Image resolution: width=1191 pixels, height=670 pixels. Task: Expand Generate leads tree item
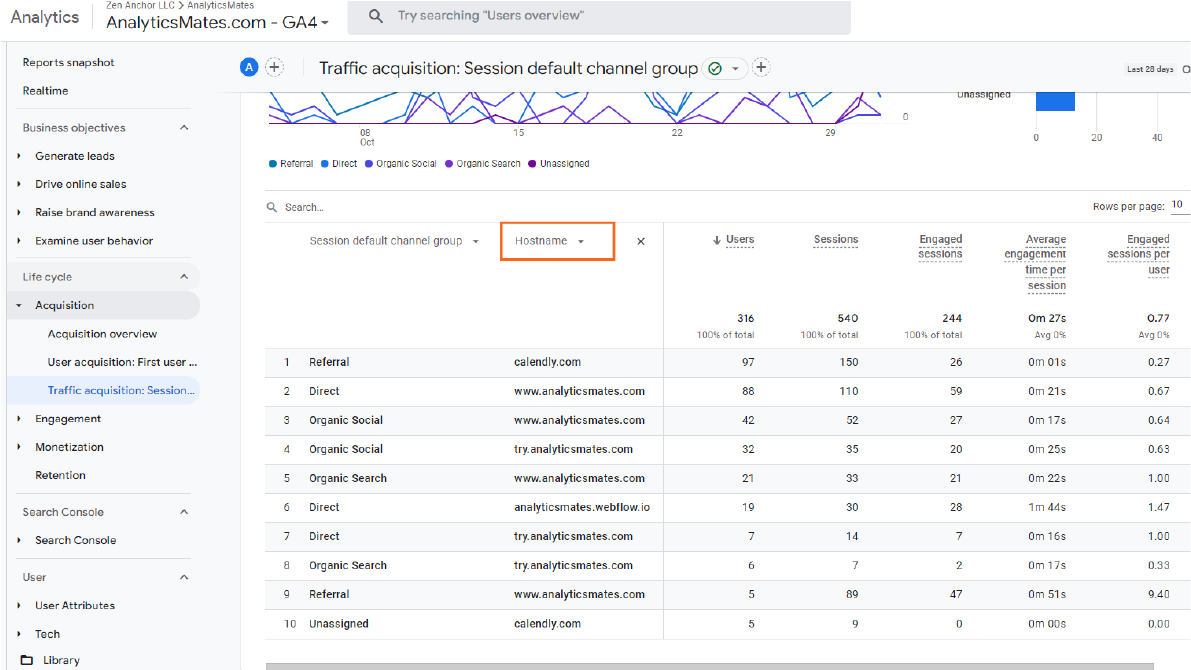pos(19,156)
